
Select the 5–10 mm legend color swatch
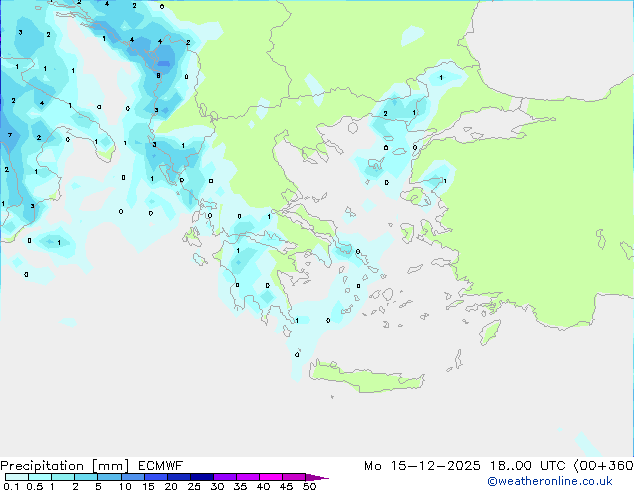(x=109, y=477)
